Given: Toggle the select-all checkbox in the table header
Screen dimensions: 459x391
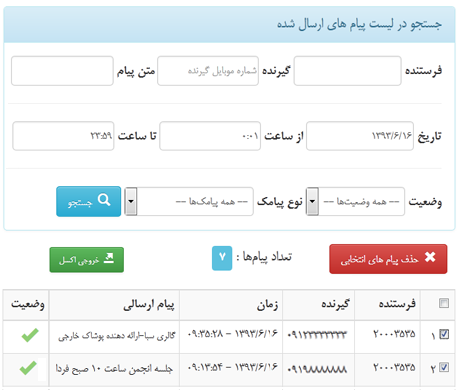Looking at the screenshot, I should (444, 303).
